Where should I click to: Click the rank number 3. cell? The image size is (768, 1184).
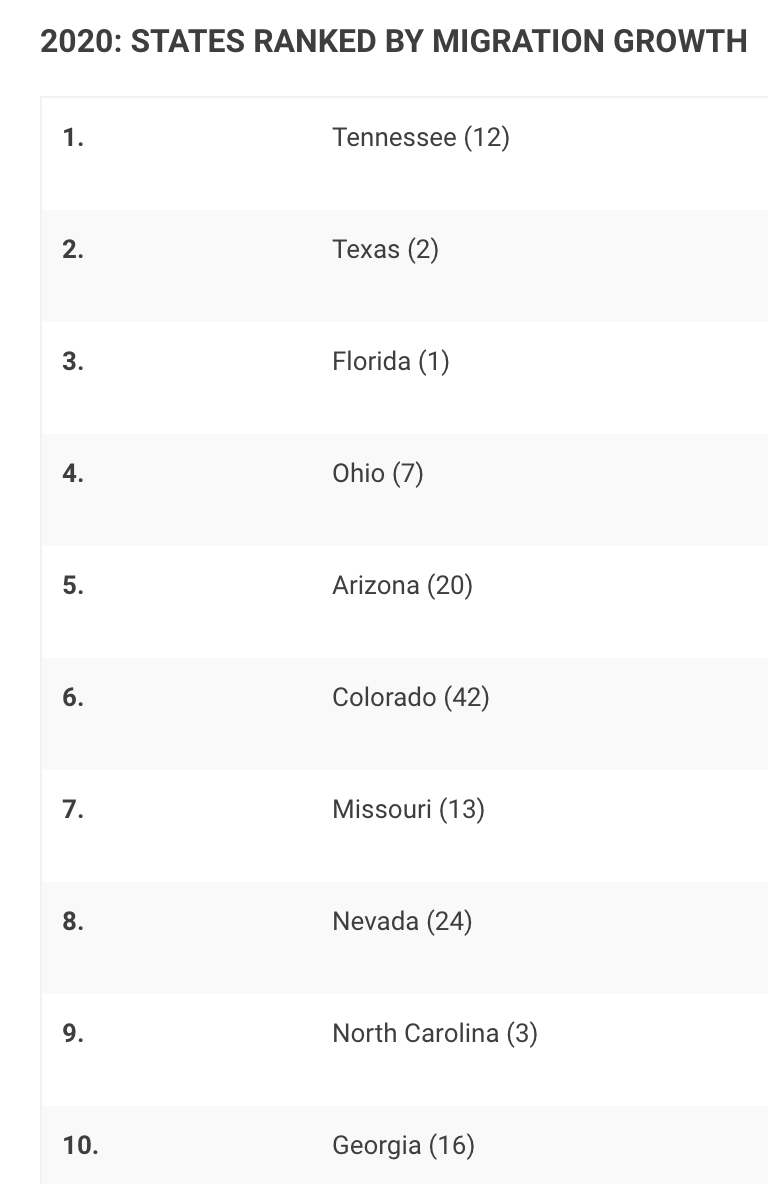[x=73, y=361]
